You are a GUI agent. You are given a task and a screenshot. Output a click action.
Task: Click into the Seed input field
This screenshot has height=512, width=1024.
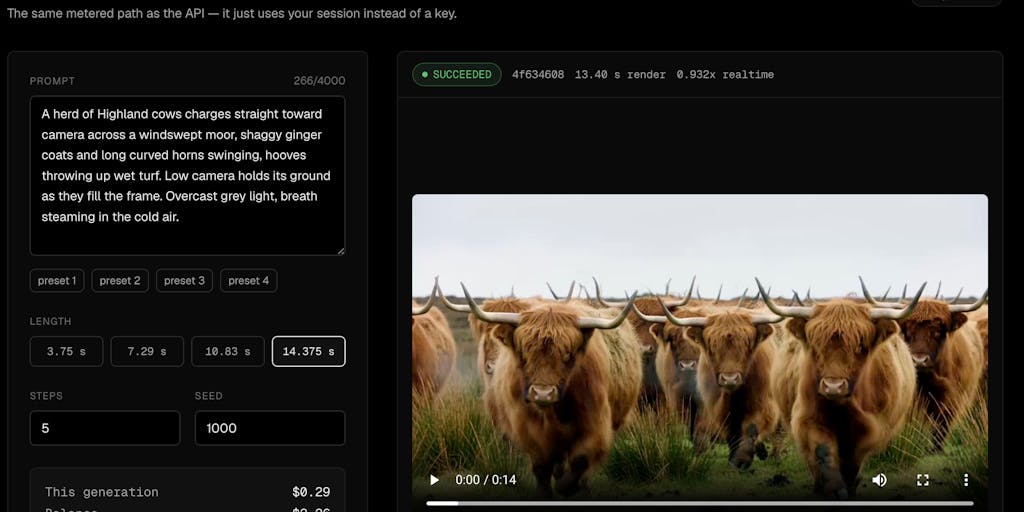[270, 428]
